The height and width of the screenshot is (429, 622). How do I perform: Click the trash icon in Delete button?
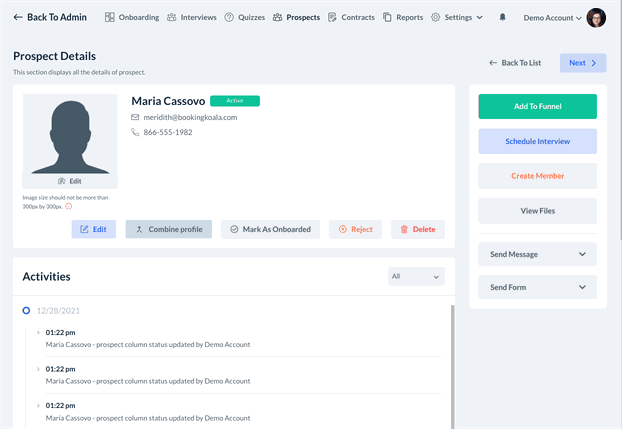point(404,229)
